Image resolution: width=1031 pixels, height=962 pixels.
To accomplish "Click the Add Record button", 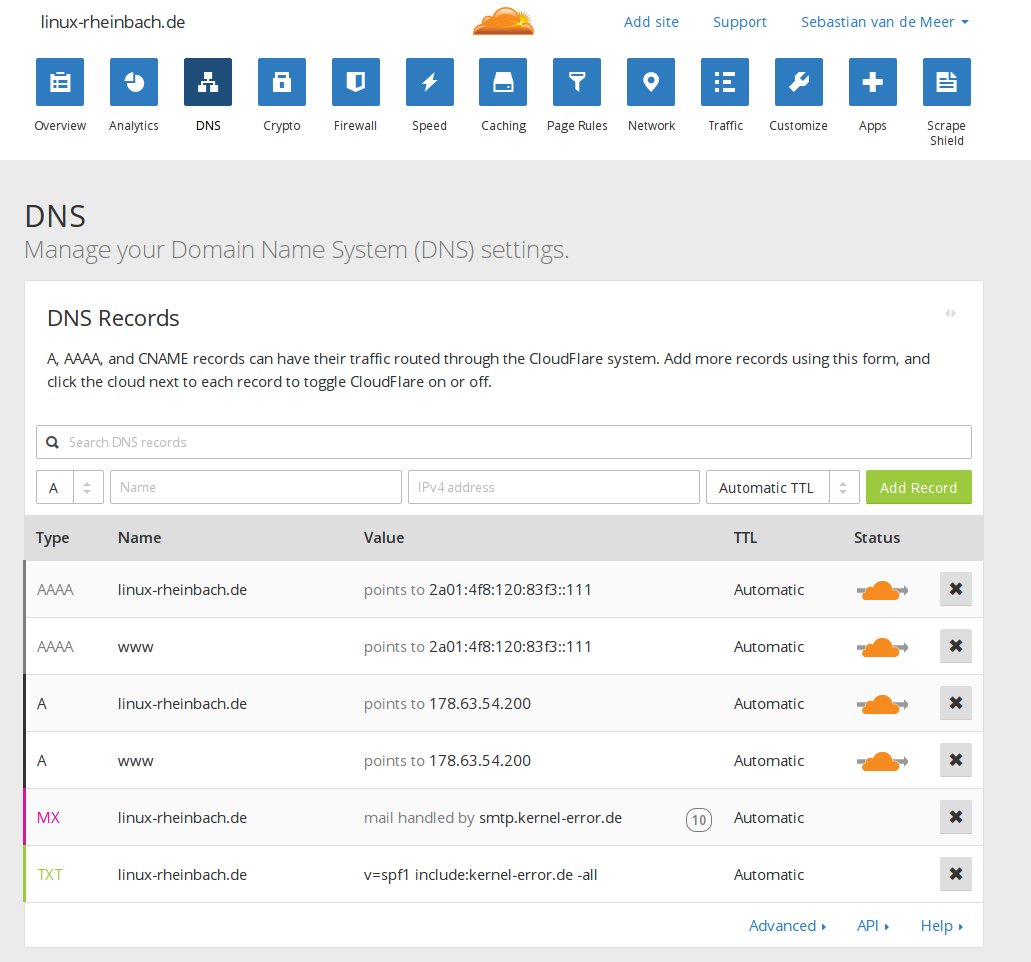I will coord(919,487).
